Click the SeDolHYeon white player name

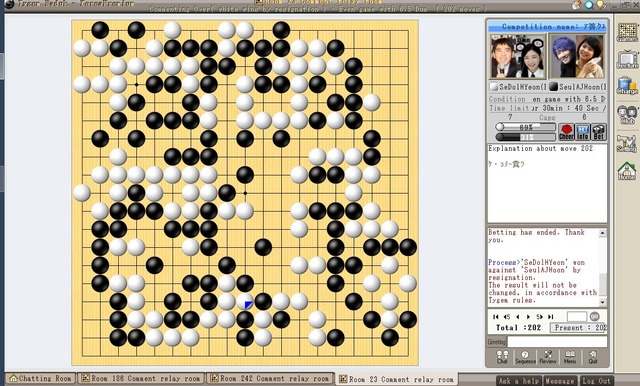tap(522, 87)
